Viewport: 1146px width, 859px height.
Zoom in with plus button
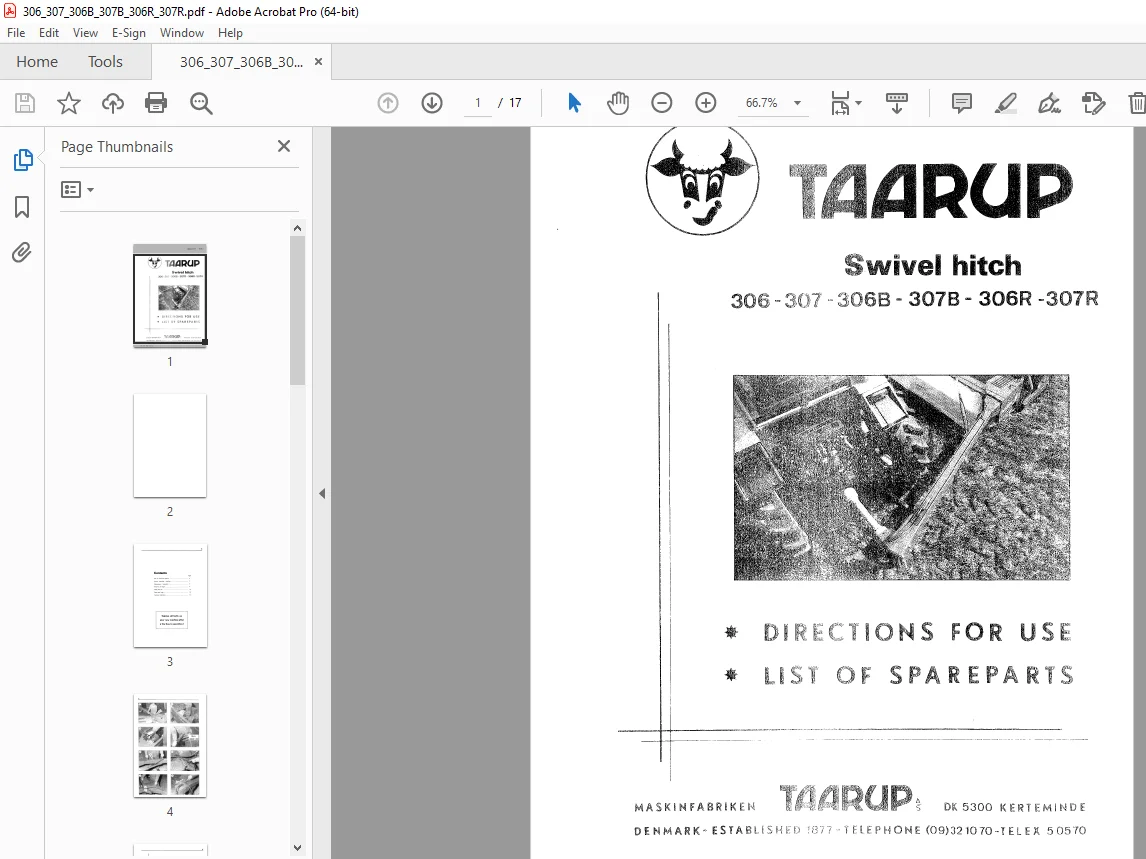[x=705, y=103]
